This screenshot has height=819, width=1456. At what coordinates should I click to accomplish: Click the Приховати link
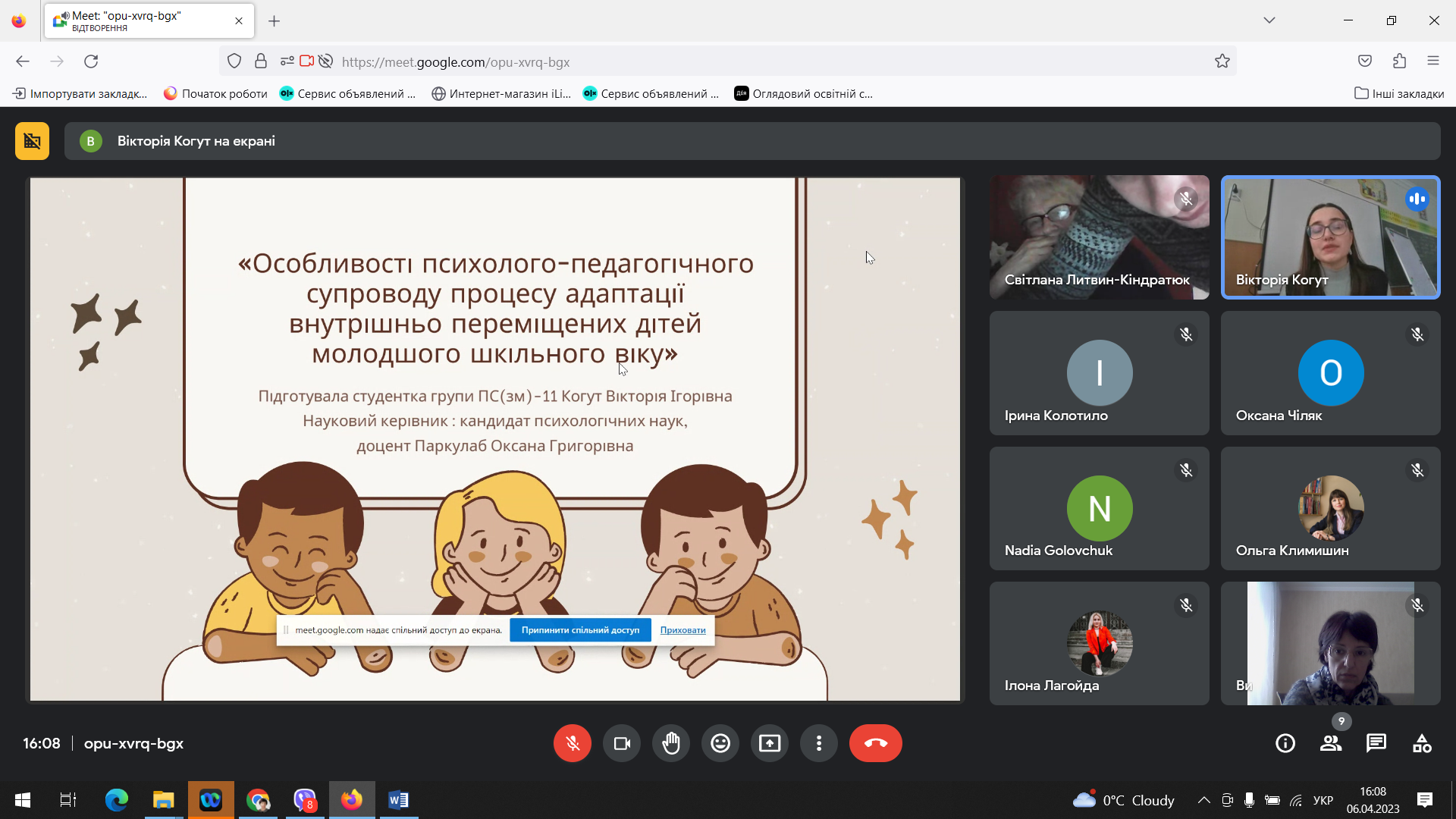click(682, 630)
